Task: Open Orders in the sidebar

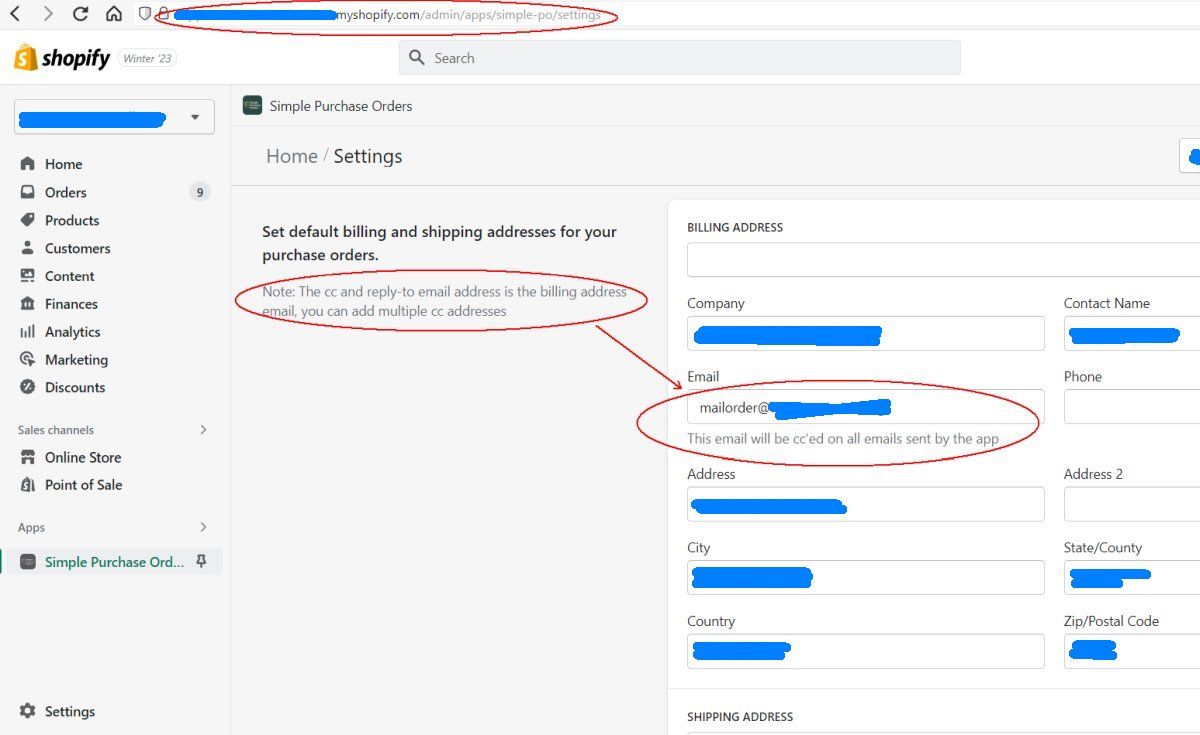Action: pyautogui.click(x=66, y=192)
